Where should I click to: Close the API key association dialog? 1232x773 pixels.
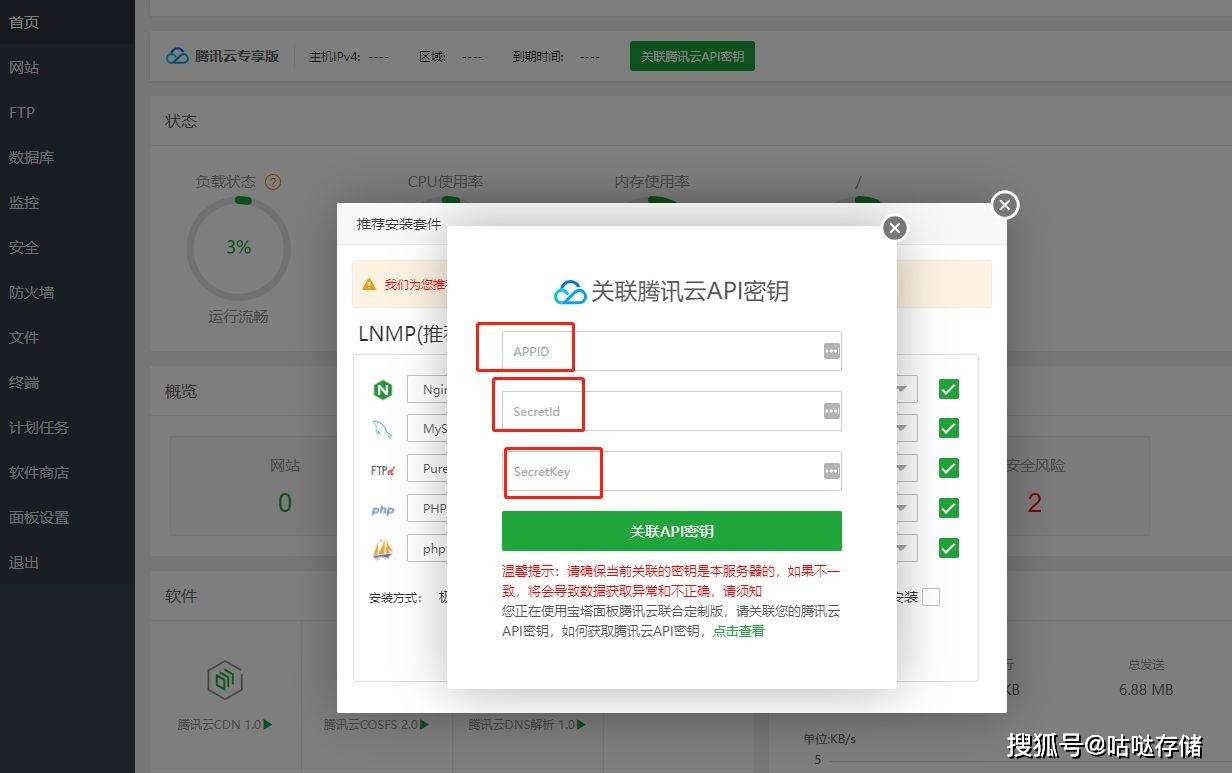tap(895, 228)
